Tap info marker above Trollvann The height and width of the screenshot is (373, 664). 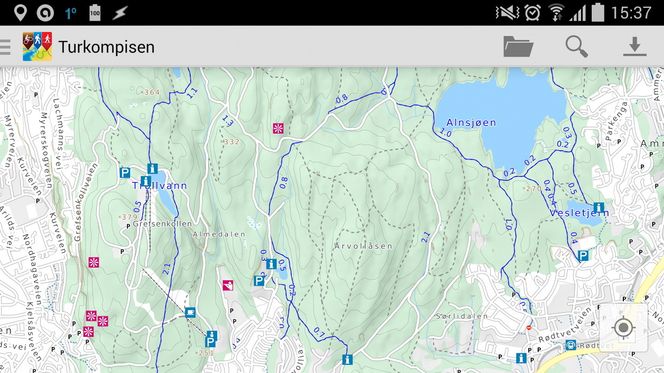coord(152,169)
